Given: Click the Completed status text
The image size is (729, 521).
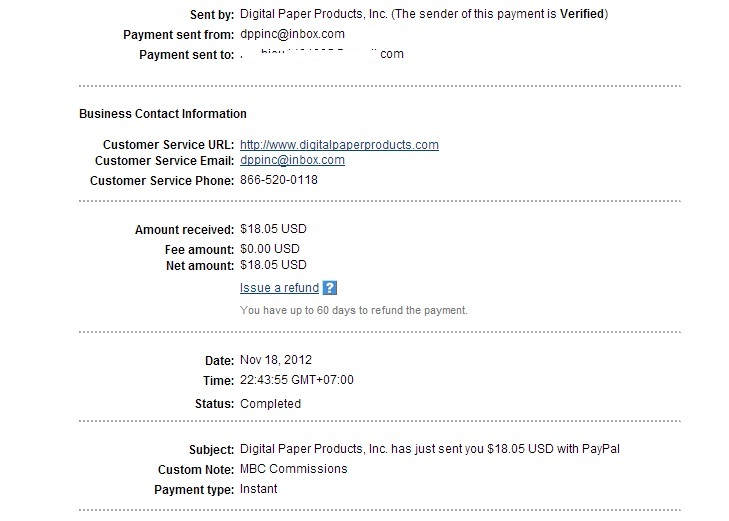Looking at the screenshot, I should (270, 404).
